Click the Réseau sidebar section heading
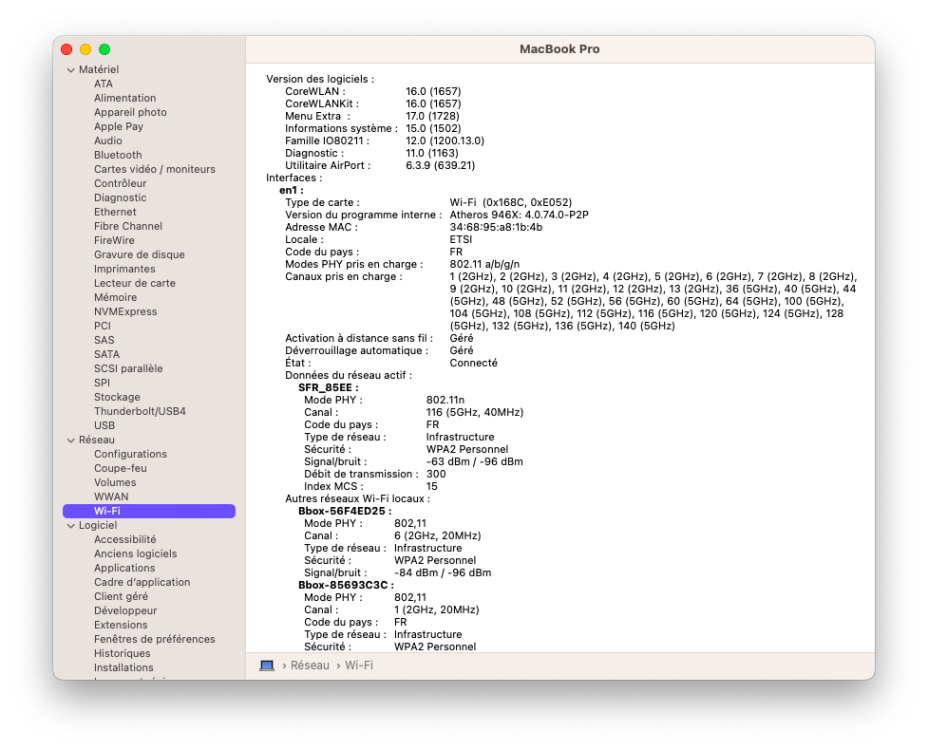 pos(96,440)
